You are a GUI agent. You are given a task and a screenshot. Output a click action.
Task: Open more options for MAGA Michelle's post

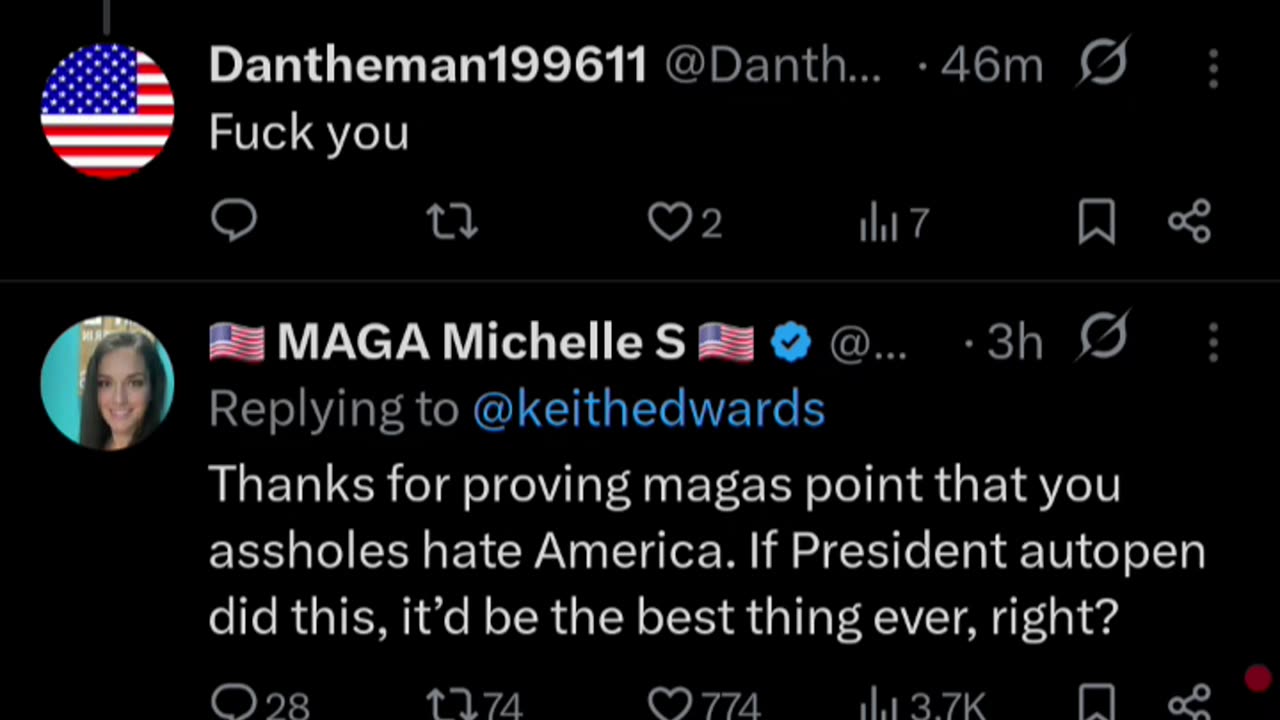point(1213,343)
